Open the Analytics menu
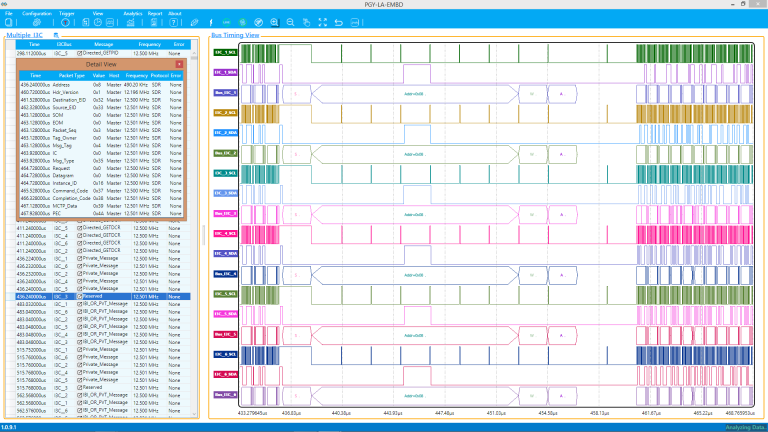The image size is (768, 432). [133, 13]
